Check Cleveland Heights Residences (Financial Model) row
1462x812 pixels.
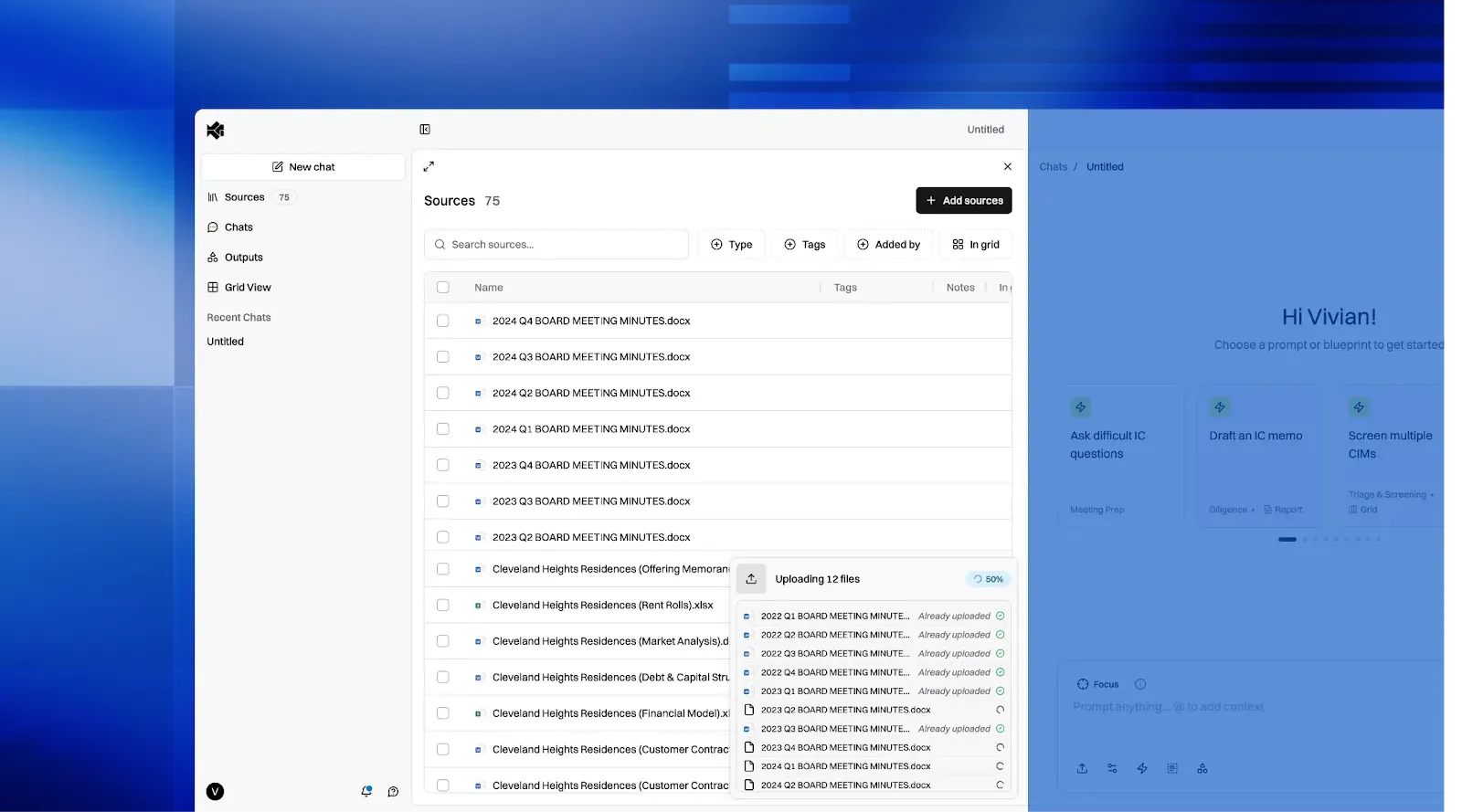[x=443, y=714]
